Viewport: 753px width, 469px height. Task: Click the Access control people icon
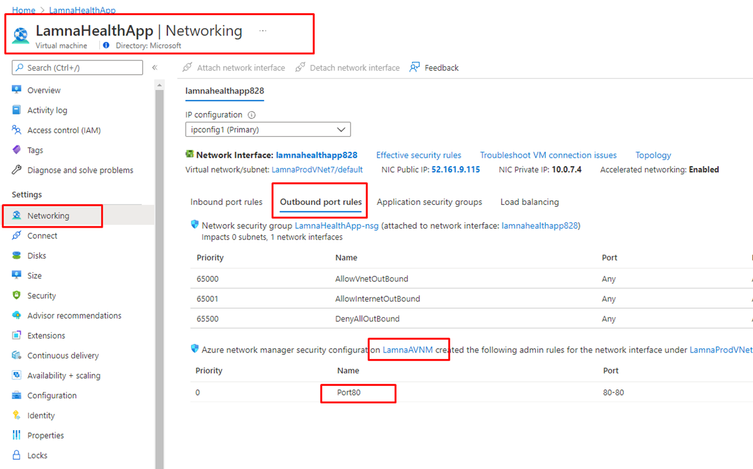[16, 130]
